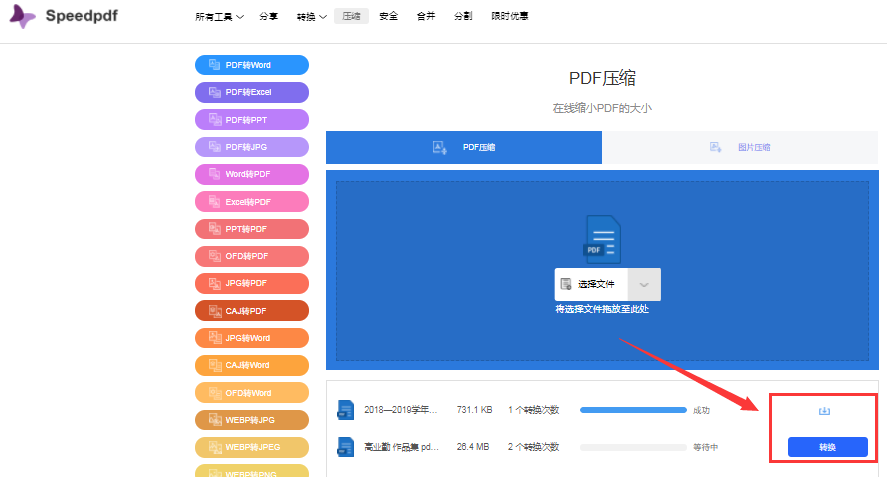Click the WEBP转JPG button icon

click(214, 420)
